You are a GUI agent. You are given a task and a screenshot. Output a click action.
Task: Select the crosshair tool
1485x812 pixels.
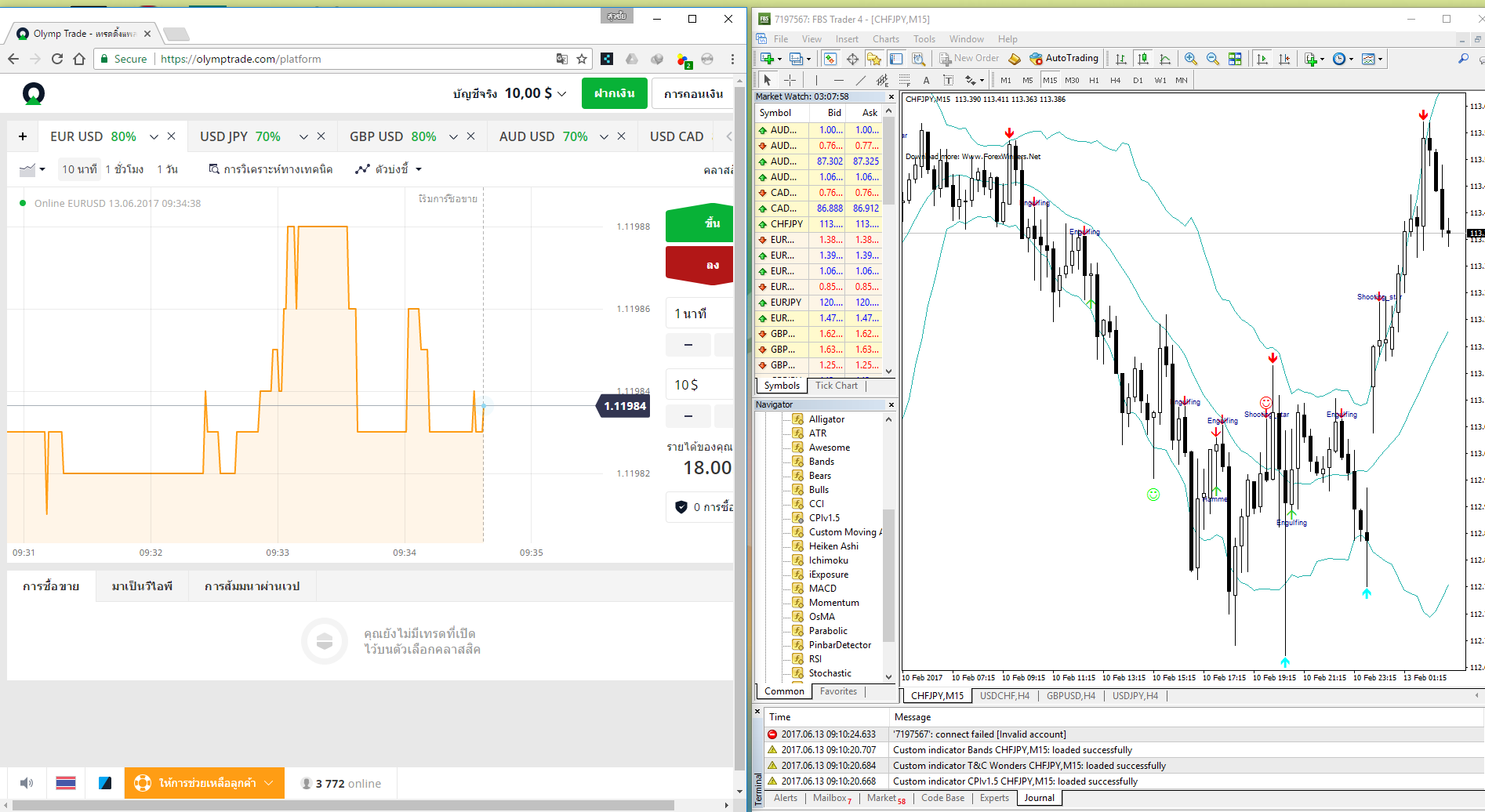pos(790,80)
